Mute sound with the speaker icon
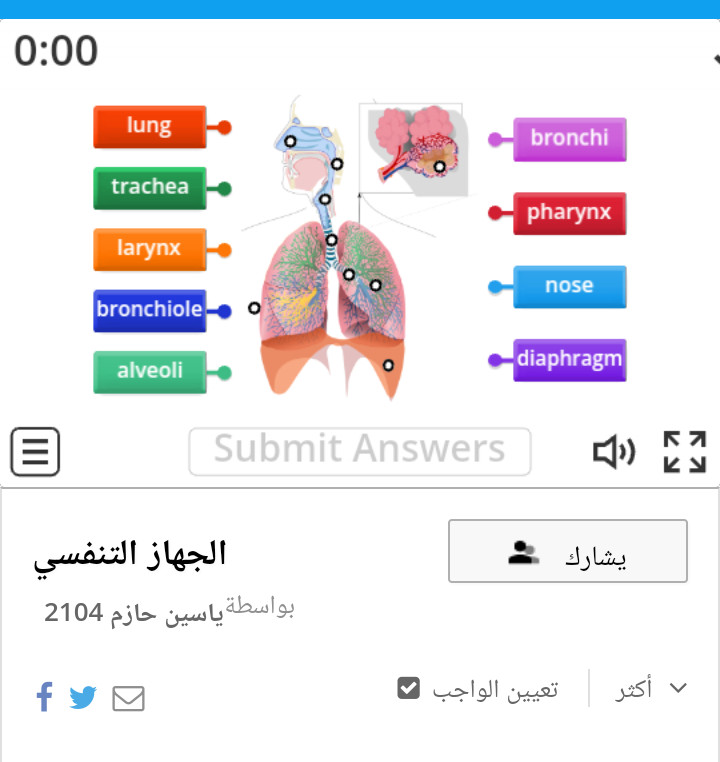Image resolution: width=720 pixels, height=762 pixels. (x=614, y=451)
